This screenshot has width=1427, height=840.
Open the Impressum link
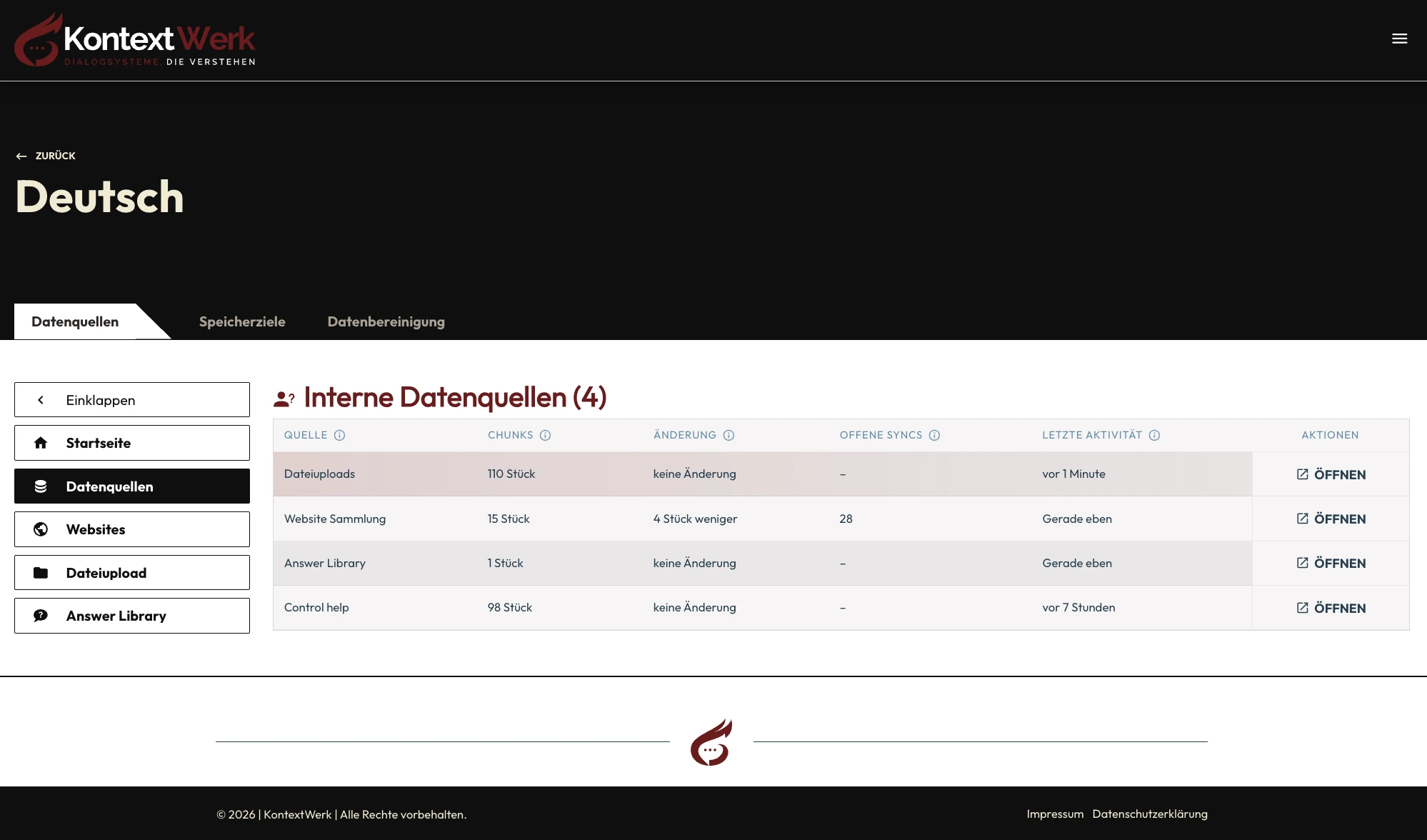tap(1055, 814)
